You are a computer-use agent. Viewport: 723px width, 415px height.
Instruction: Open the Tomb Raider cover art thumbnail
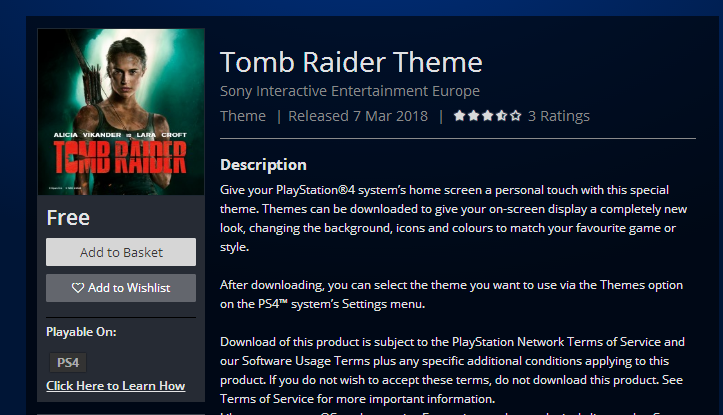click(x=121, y=112)
